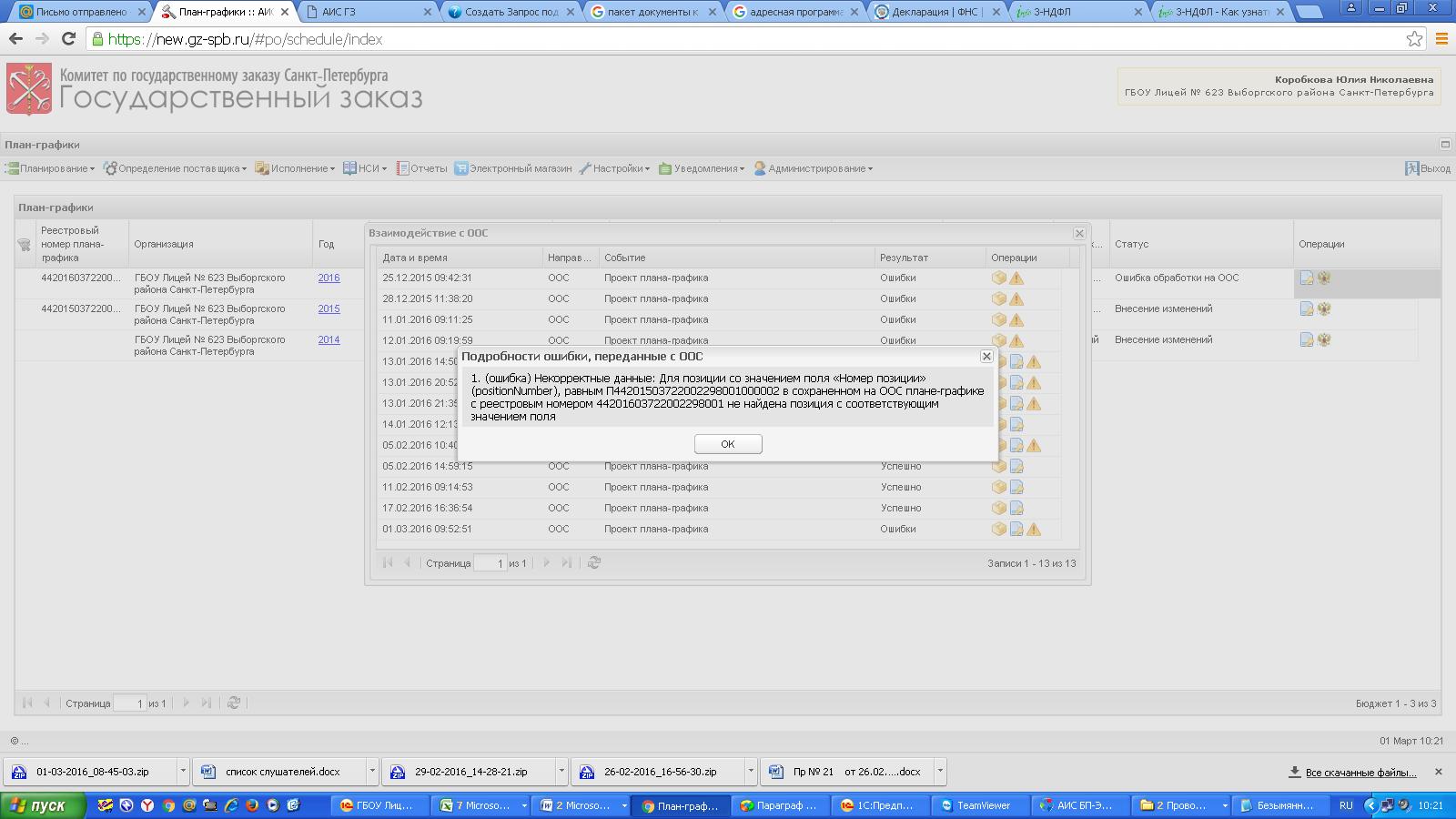
Task: Open package icon for 05.02.2016 14:59:15 row
Action: (999, 466)
